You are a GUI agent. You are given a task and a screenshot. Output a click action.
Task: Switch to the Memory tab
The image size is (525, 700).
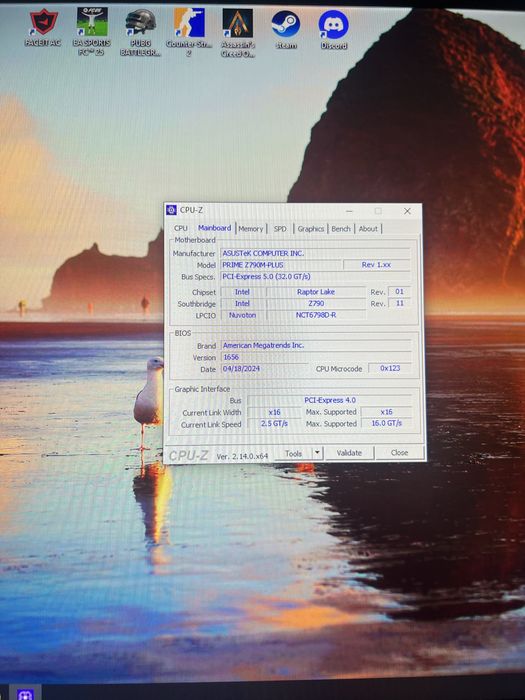(x=250, y=229)
